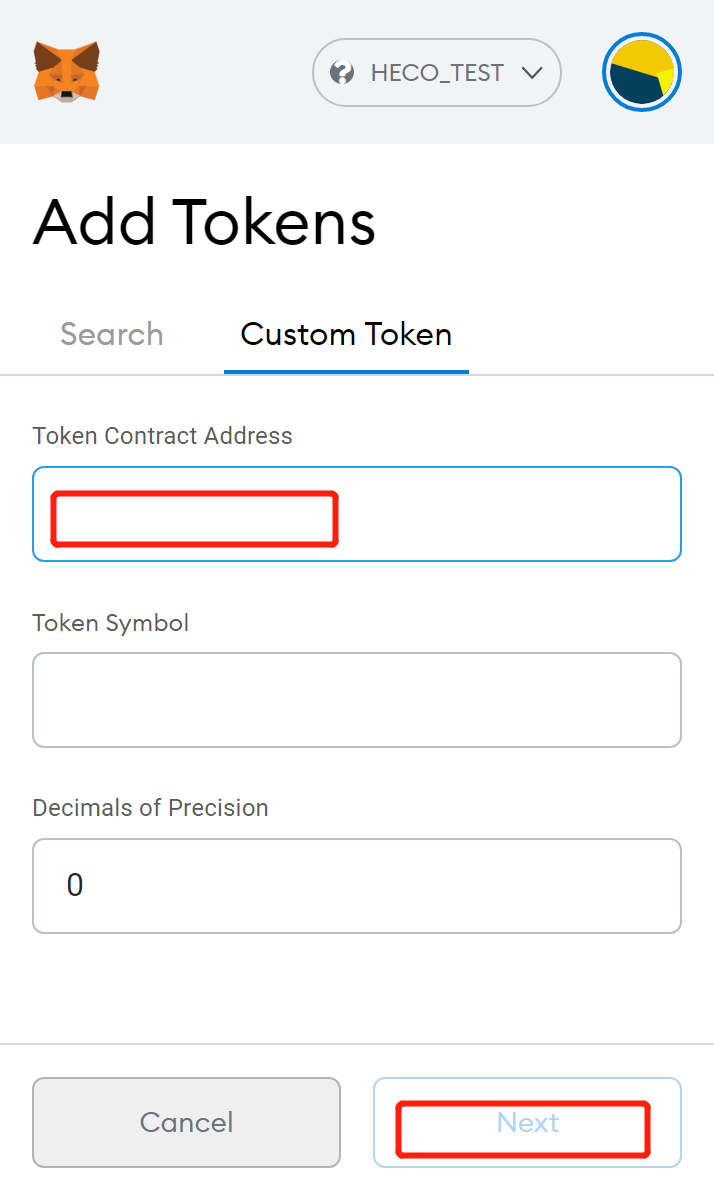Switch to the Search tab
714x1200 pixels.
pyautogui.click(x=111, y=334)
